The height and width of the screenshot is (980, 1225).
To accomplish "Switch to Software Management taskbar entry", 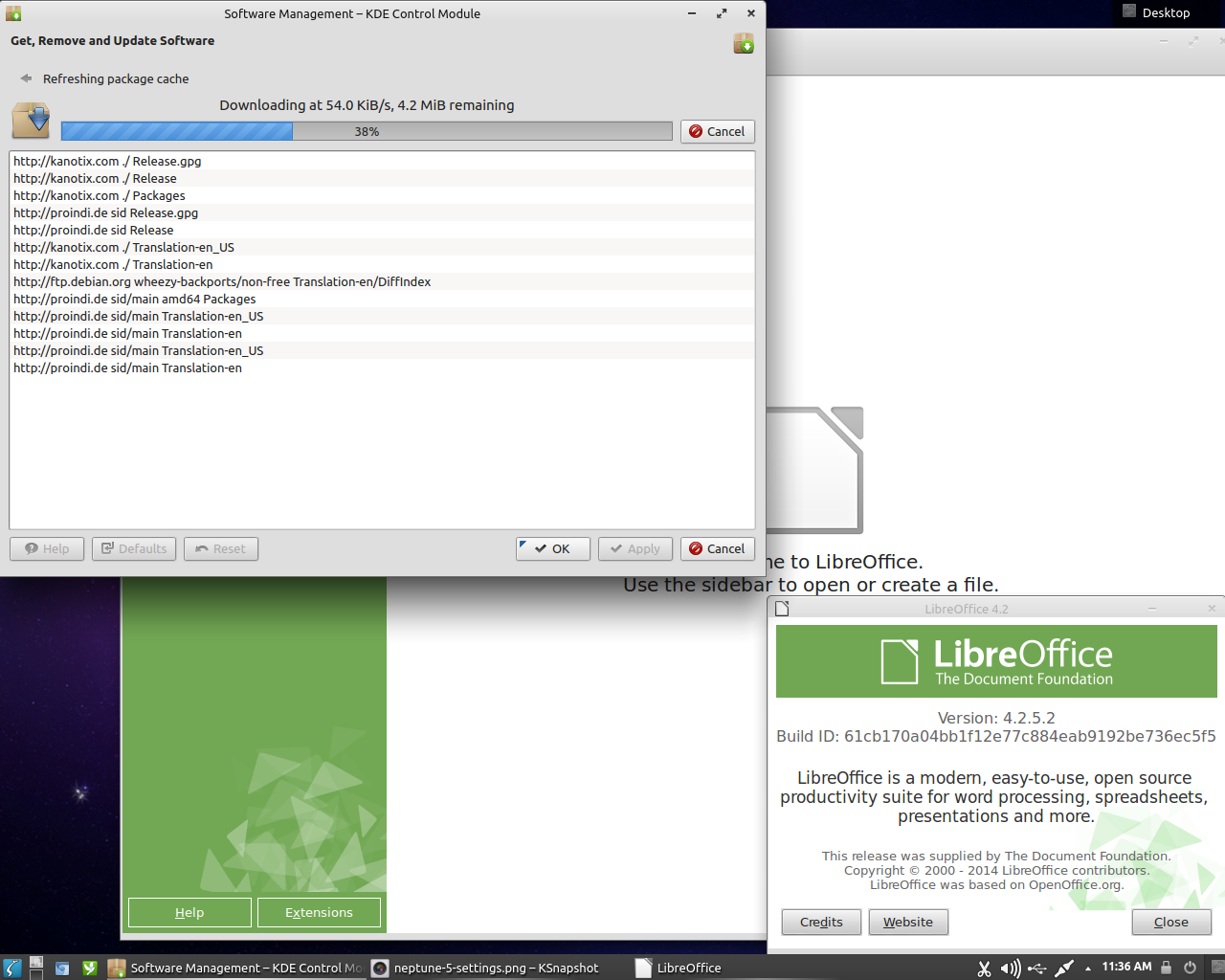I will tap(234, 968).
